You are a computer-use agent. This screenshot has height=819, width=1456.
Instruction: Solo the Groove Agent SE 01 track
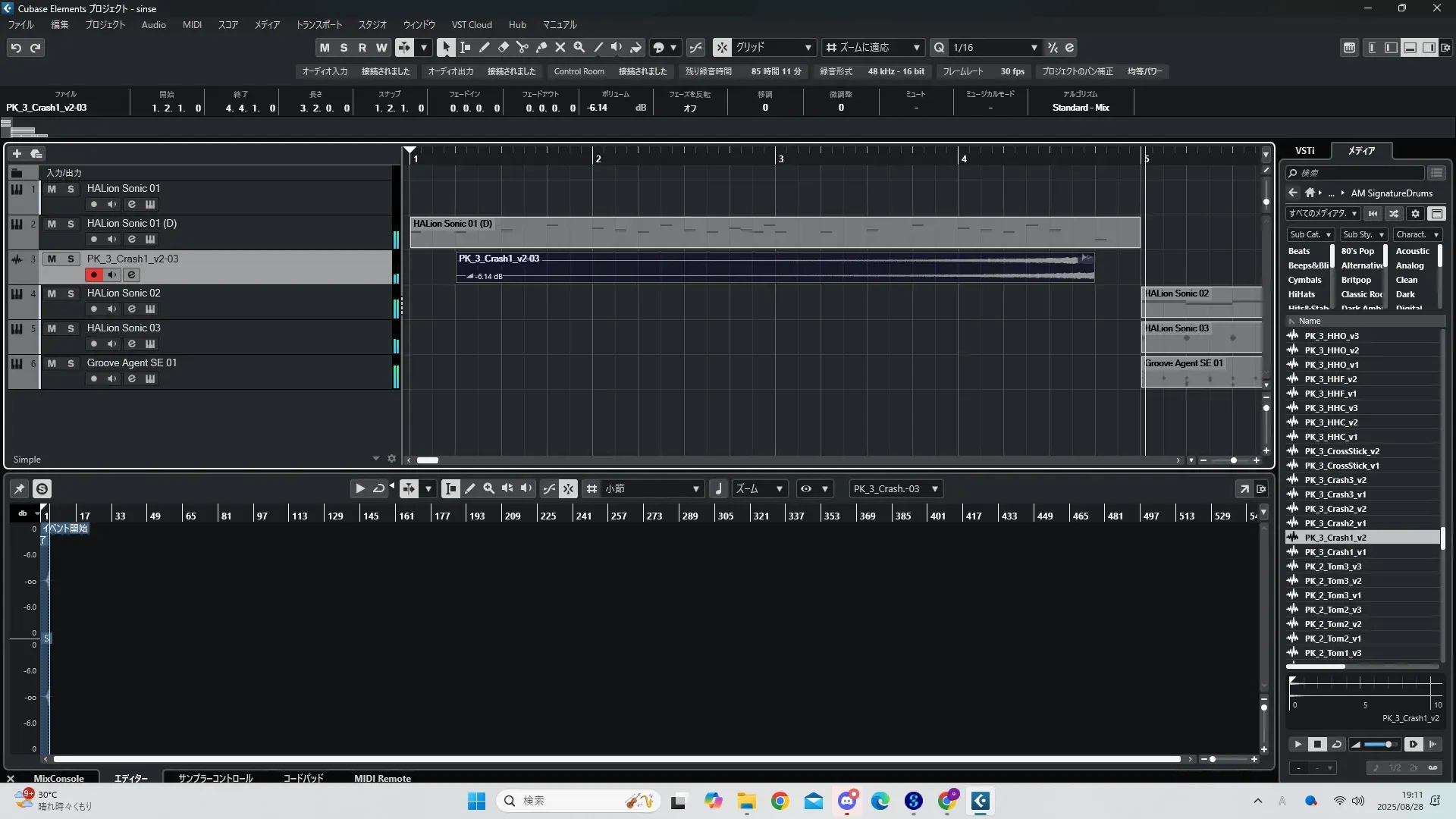point(71,363)
